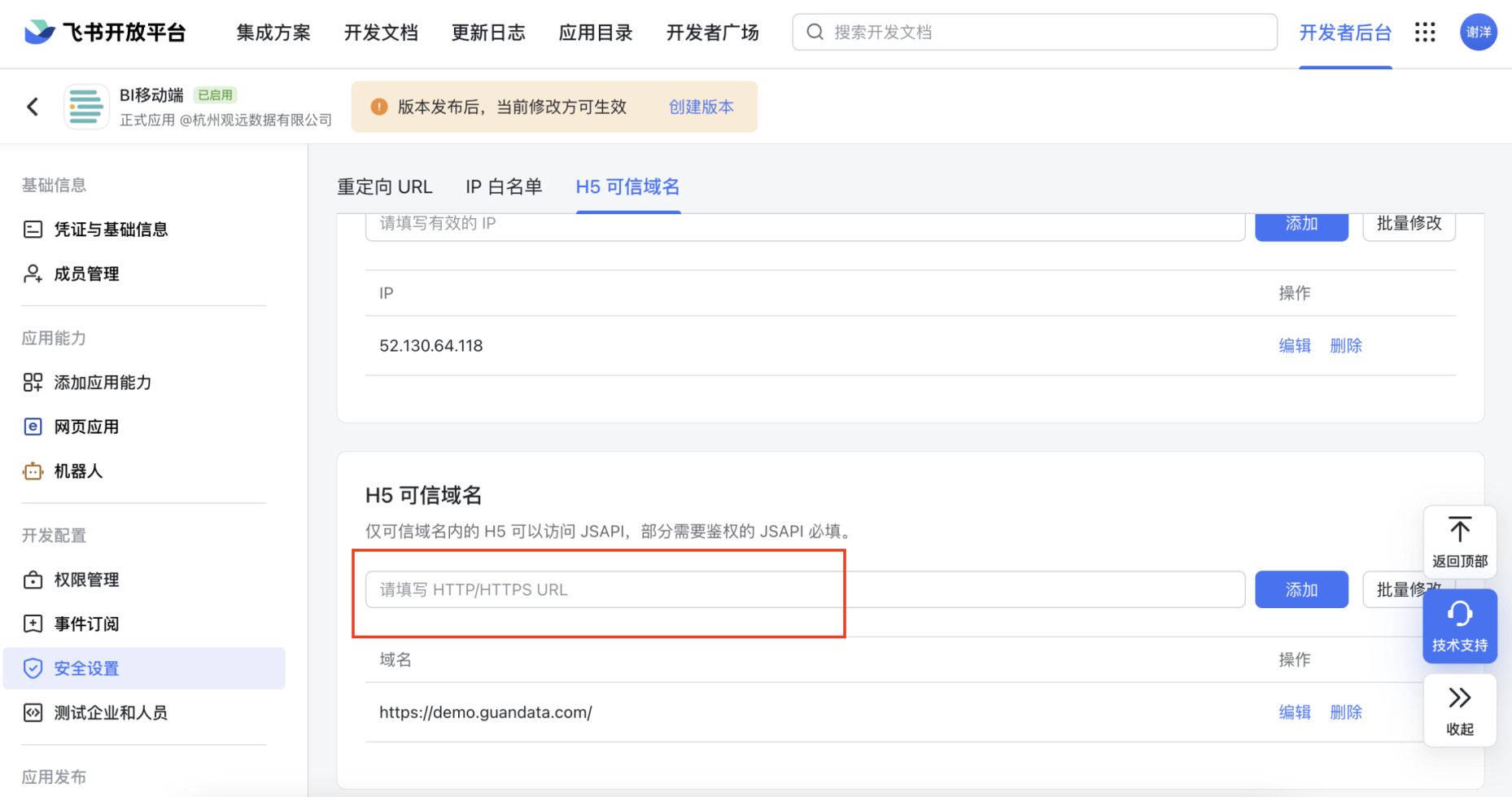
Task: Select 权限管理 in sidebar
Action: coord(86,580)
